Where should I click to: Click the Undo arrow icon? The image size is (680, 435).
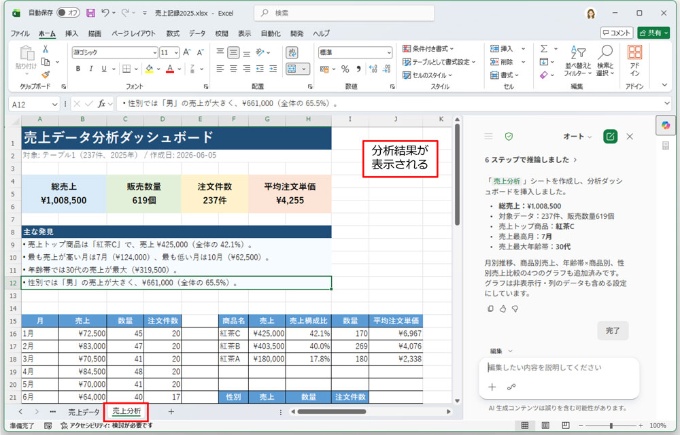(x=105, y=13)
